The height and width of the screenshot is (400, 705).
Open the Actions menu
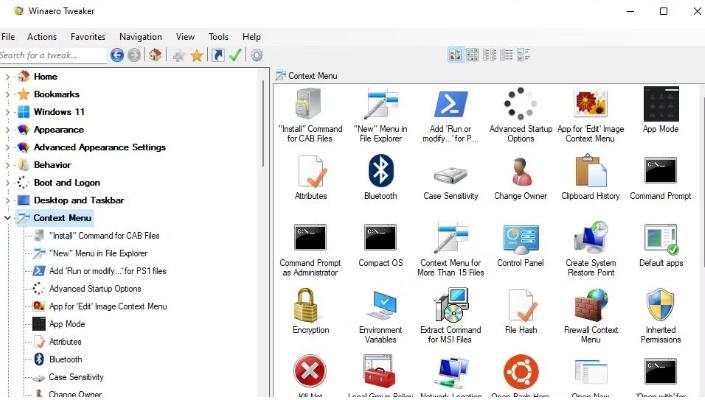(42, 37)
